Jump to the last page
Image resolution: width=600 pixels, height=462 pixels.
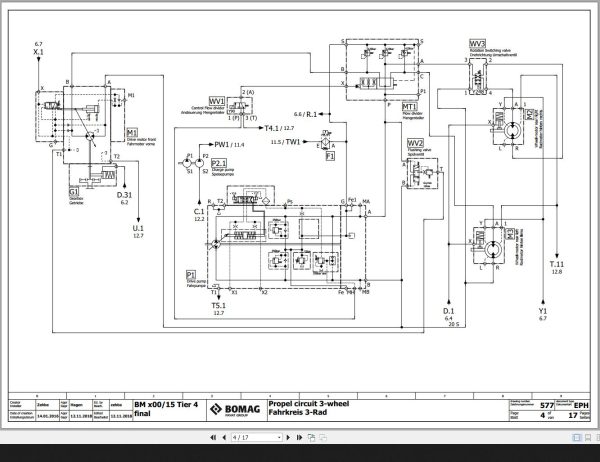click(x=299, y=438)
